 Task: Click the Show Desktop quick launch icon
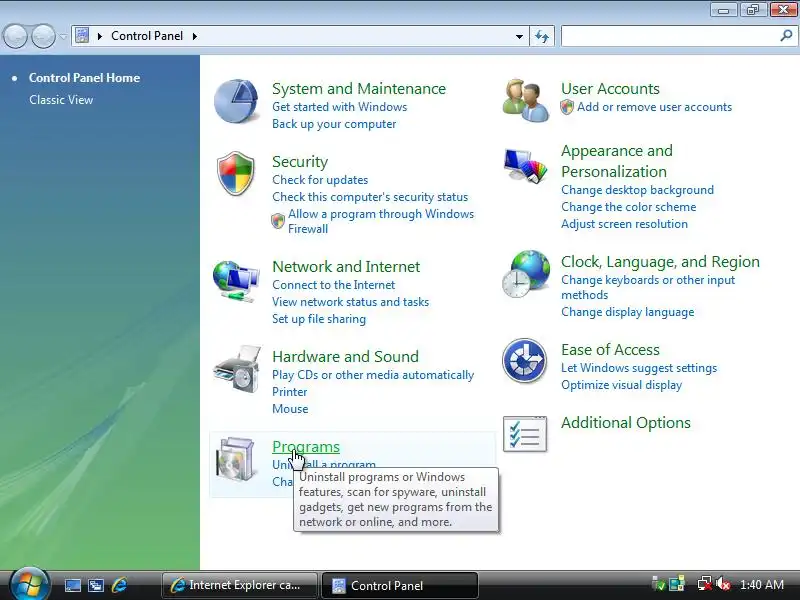click(x=72, y=585)
